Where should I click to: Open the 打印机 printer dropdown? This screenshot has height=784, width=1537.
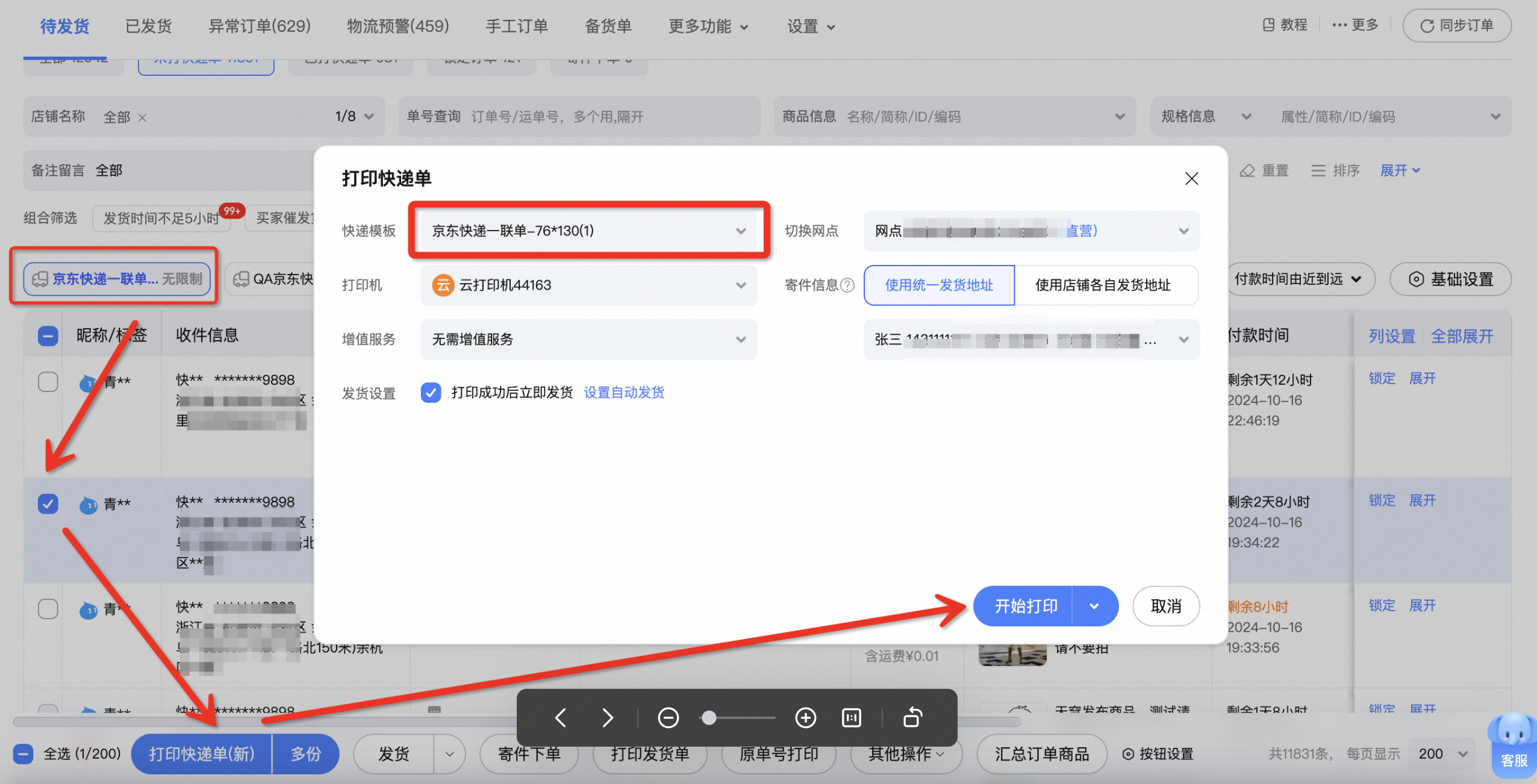(588, 285)
